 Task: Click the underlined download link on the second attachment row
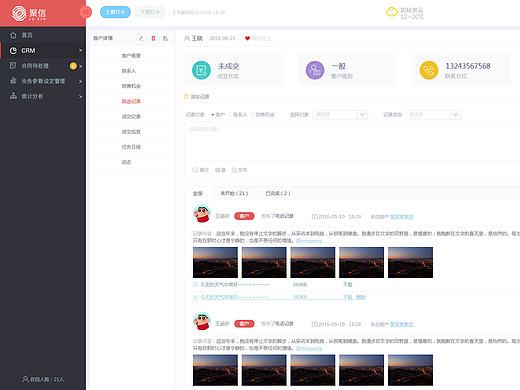point(348,297)
